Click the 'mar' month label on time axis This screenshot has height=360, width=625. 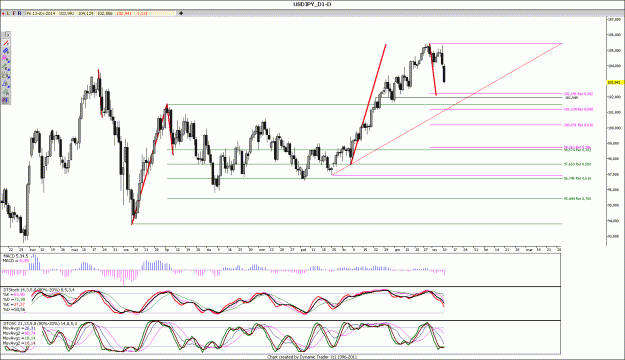tap(529, 250)
